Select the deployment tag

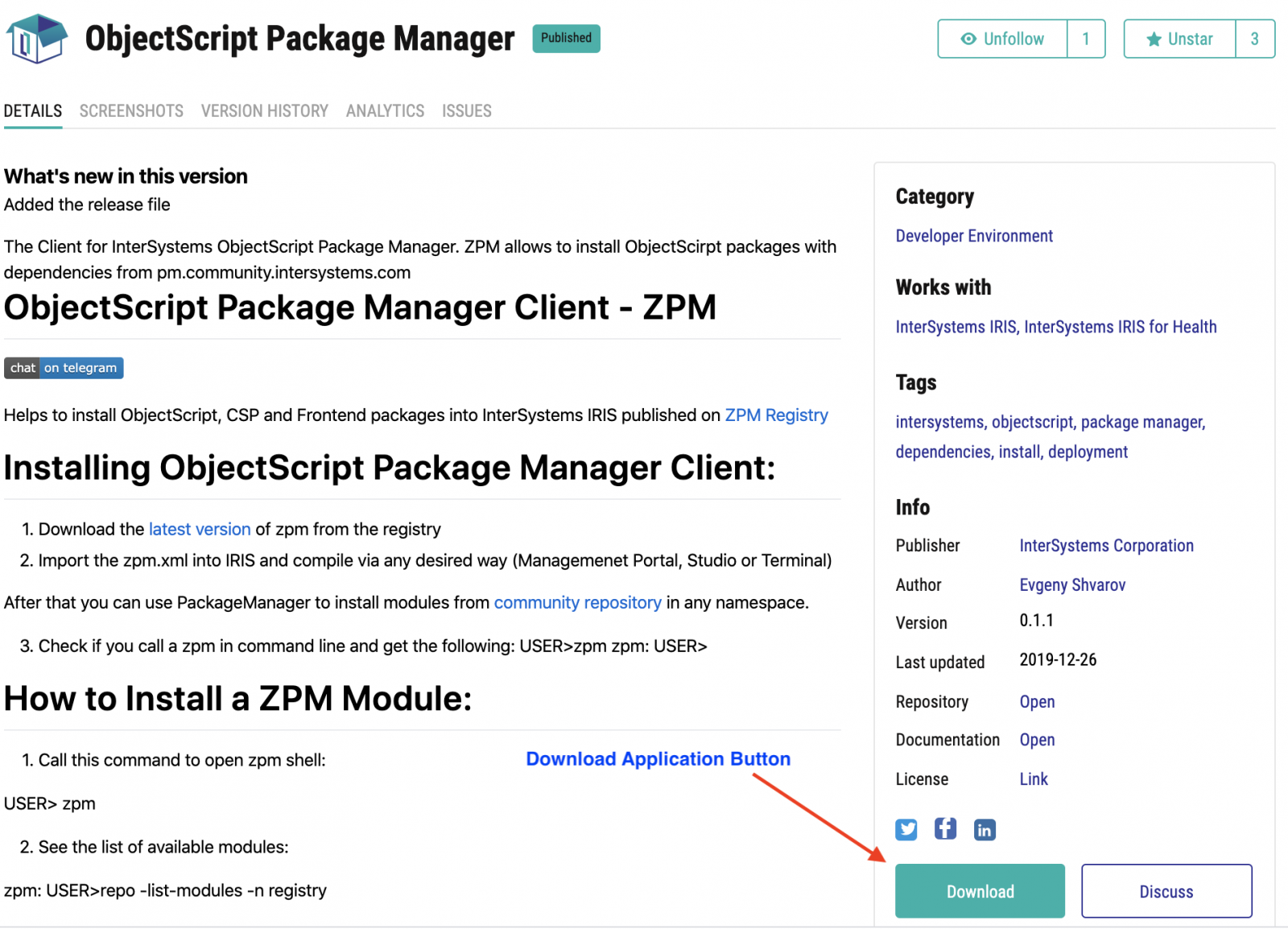pos(1088,452)
